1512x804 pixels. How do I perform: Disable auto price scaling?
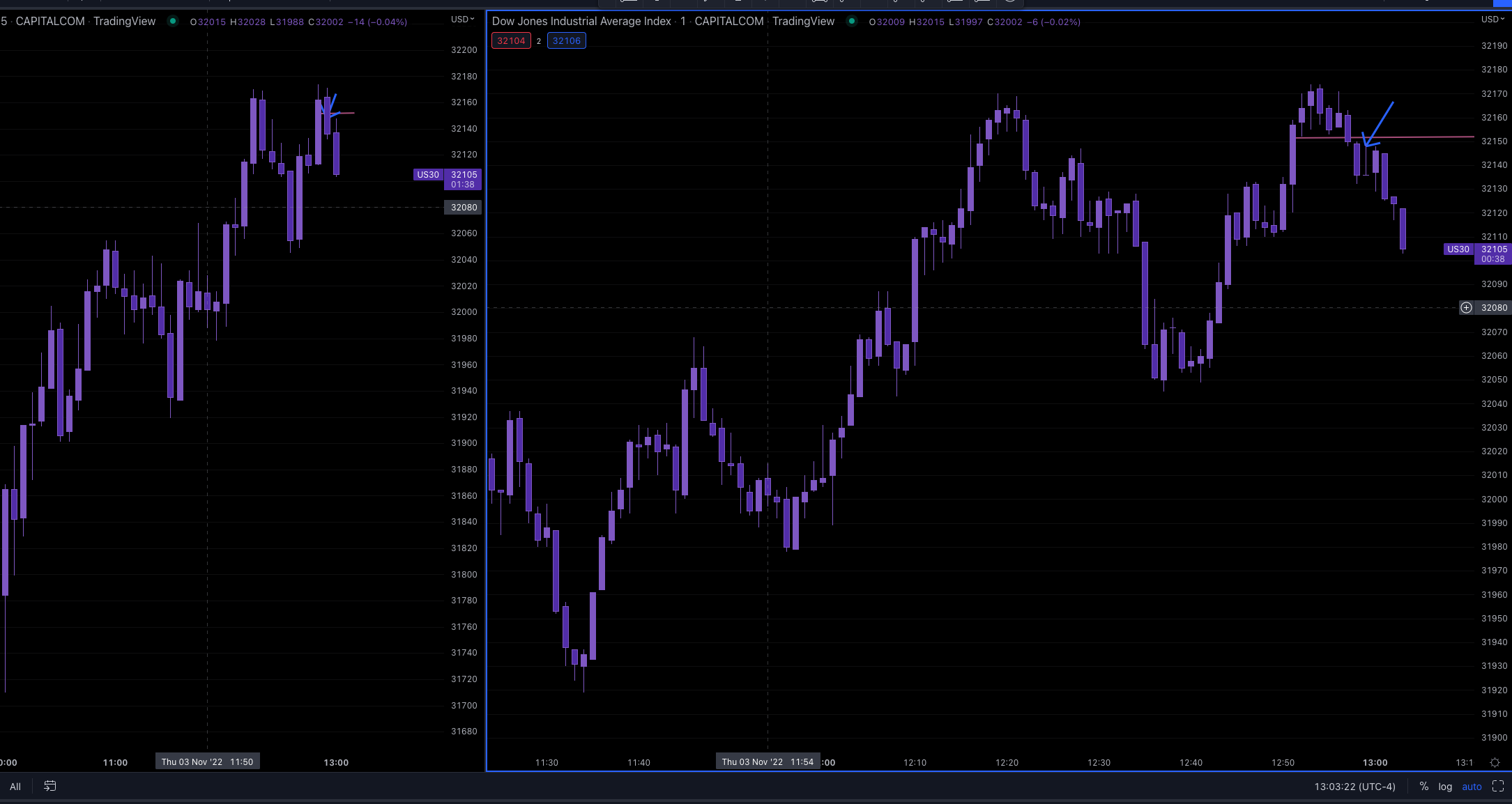point(1472,786)
